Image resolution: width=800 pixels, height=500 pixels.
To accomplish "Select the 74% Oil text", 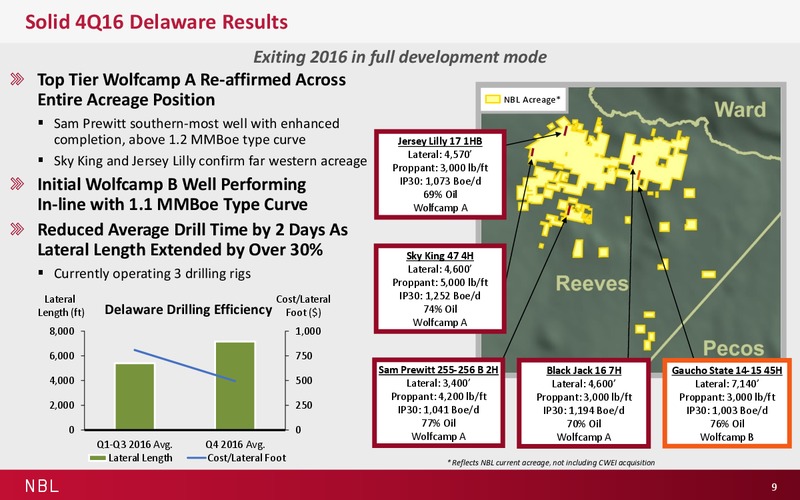I will 440,309.
